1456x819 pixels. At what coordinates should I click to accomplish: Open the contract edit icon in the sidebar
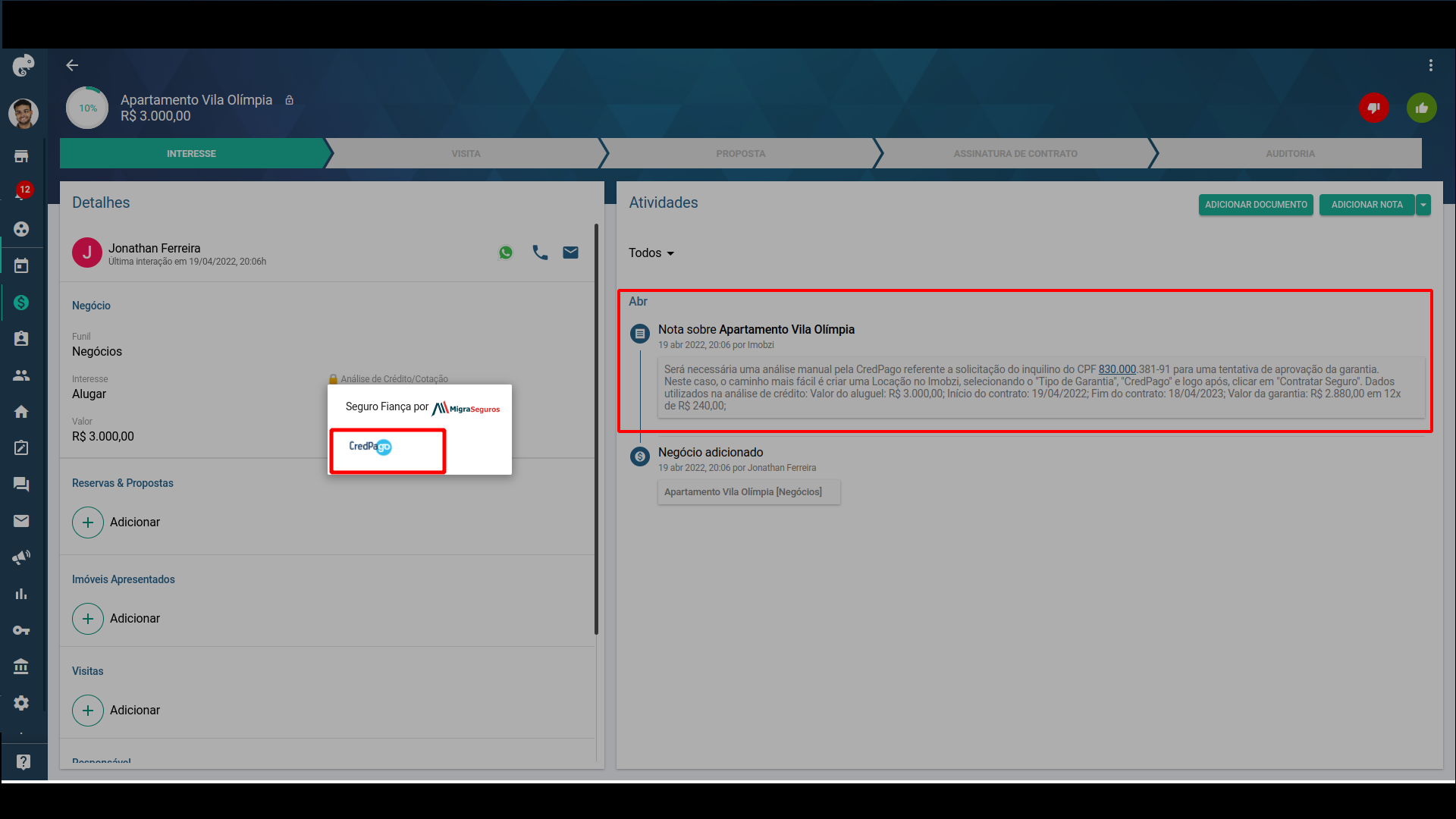tap(21, 448)
